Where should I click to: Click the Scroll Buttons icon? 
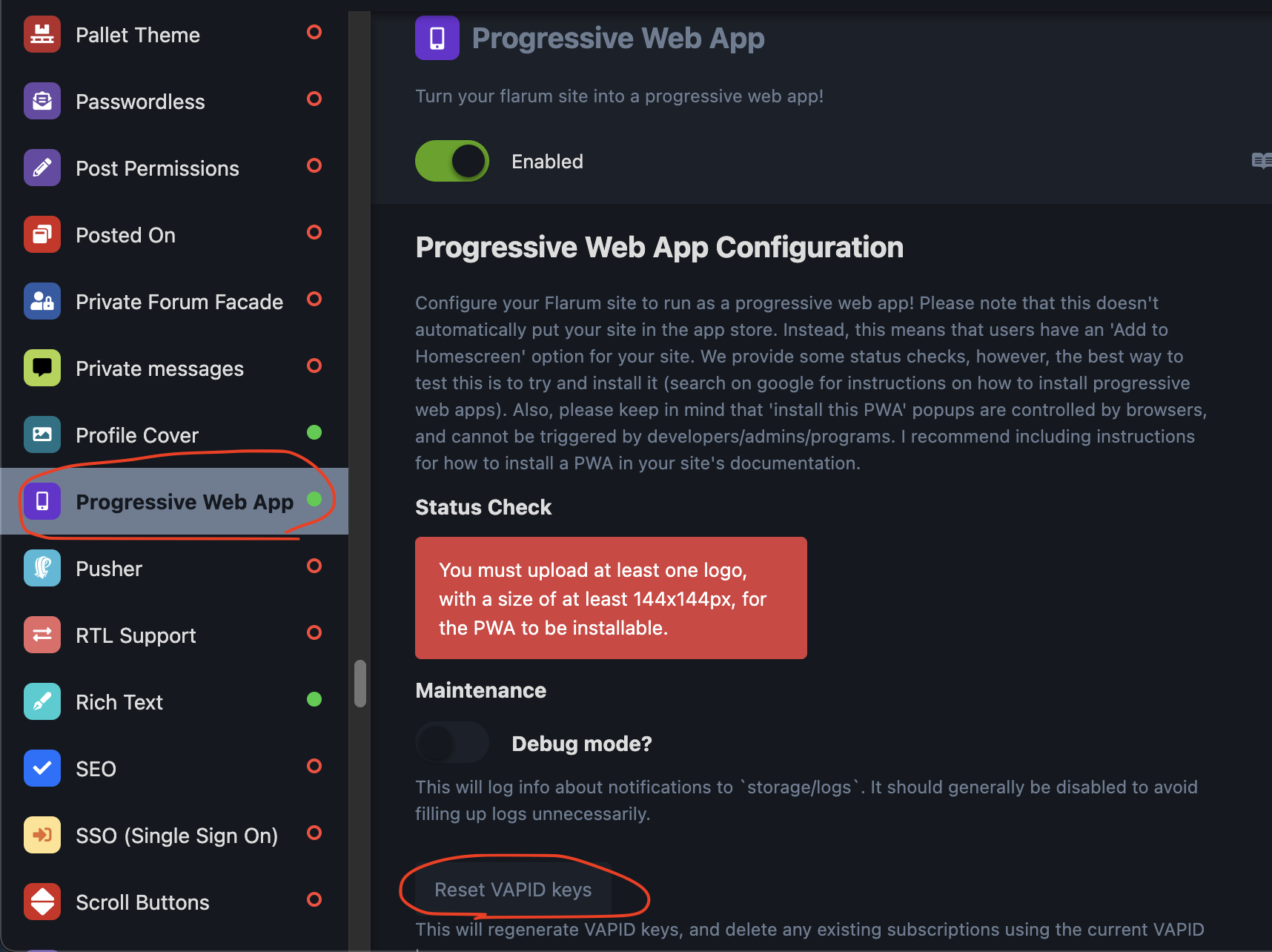42,902
